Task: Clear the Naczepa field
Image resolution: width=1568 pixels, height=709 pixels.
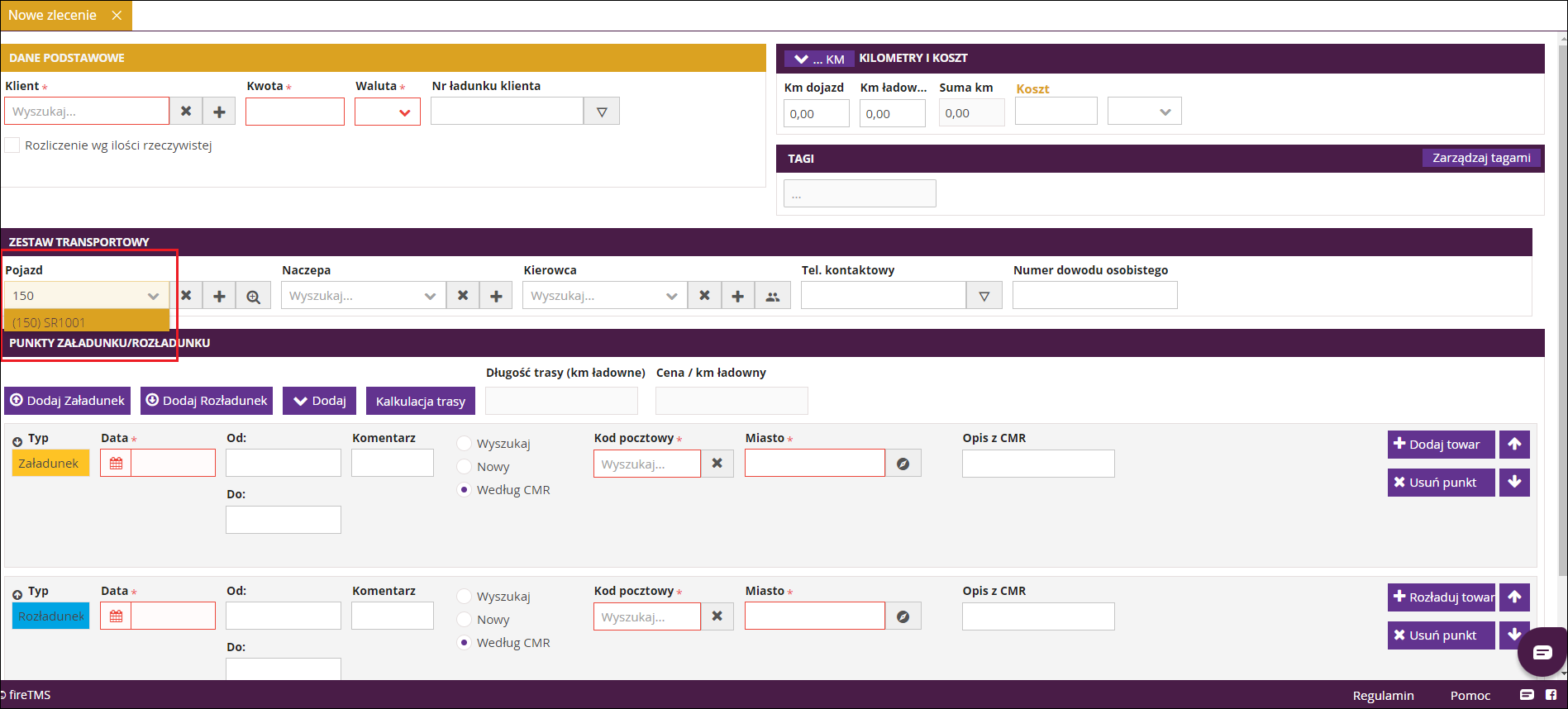Action: point(463,296)
